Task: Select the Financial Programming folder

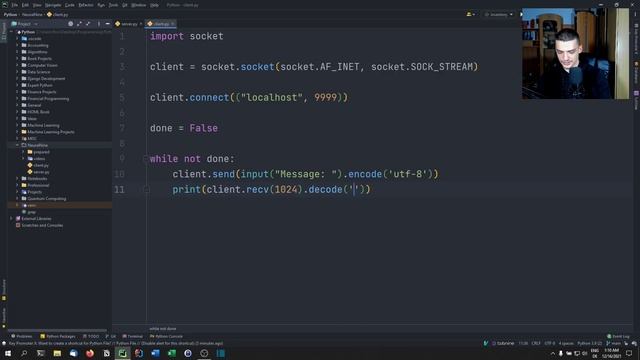Action: click(48, 99)
